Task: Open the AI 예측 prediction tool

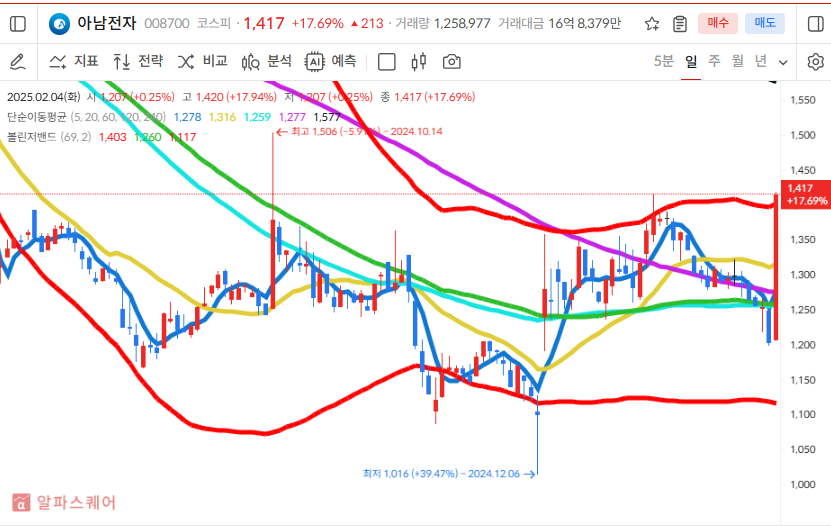Action: point(331,61)
